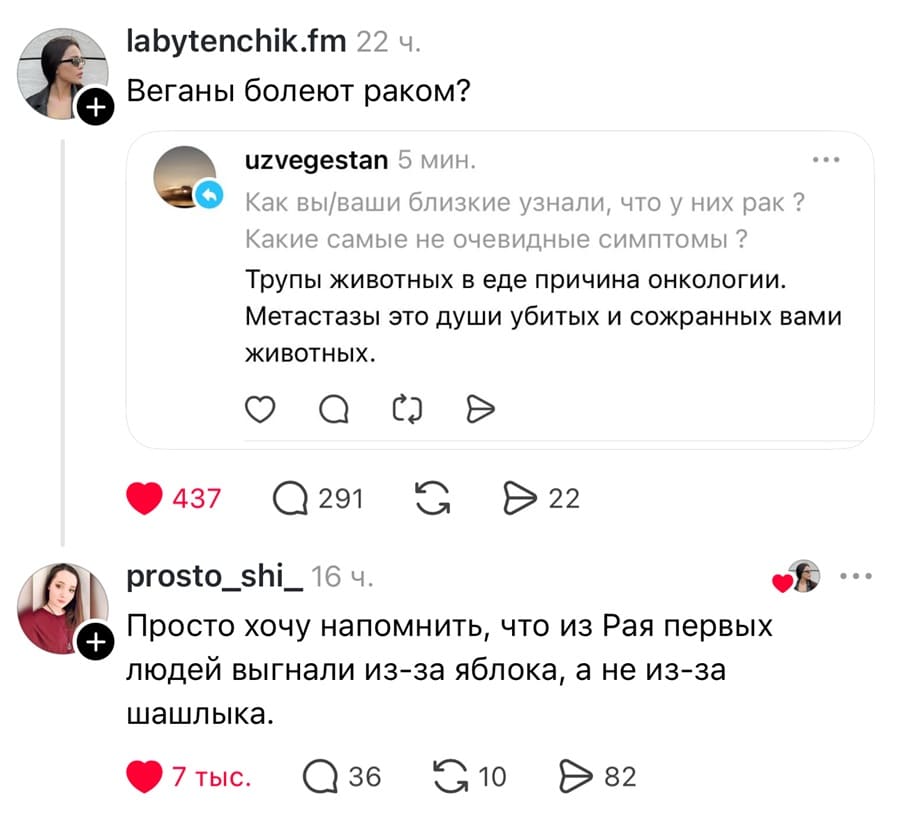Viewport: 900px width, 818px height.
Task: Open comments on uzvegestan's quoted post
Action: 334,409
